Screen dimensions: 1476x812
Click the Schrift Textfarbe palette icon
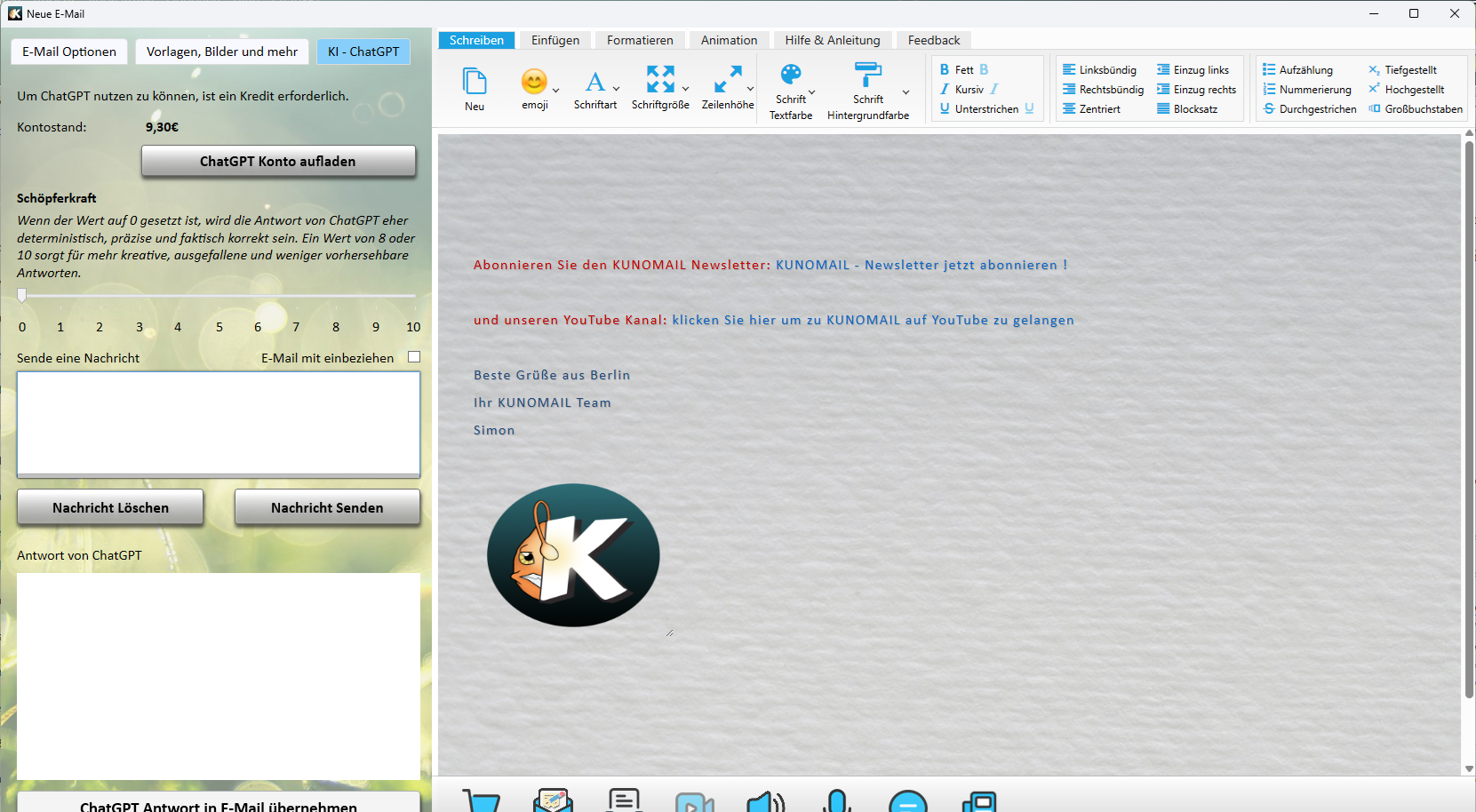[x=791, y=74]
